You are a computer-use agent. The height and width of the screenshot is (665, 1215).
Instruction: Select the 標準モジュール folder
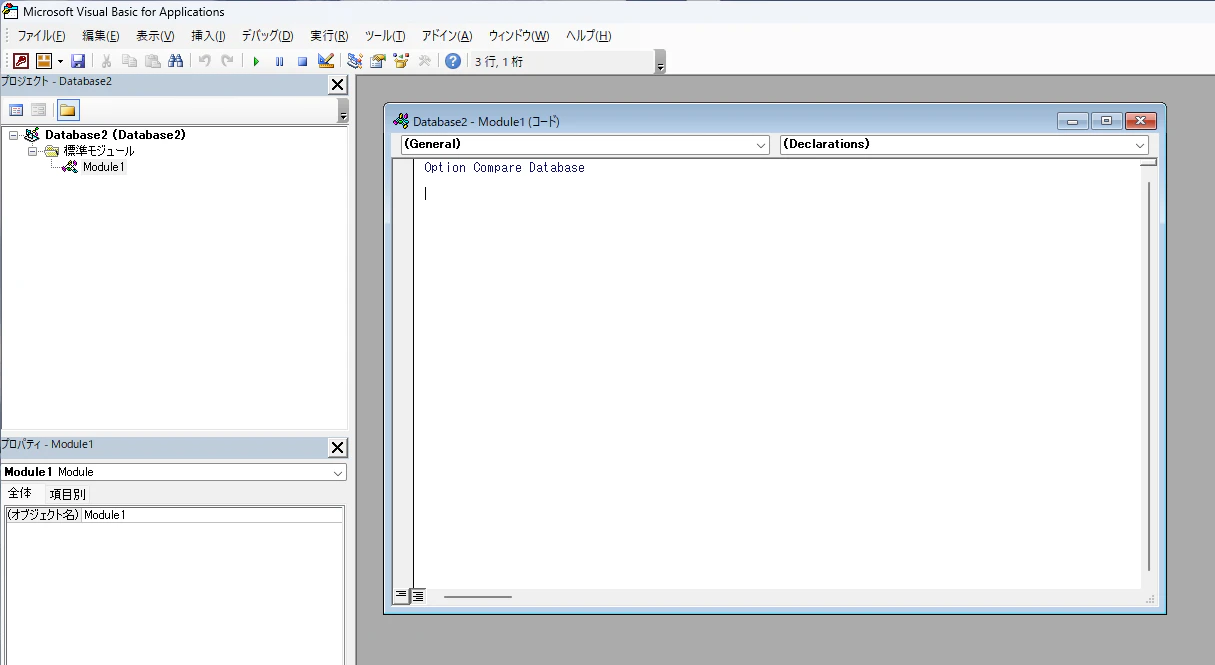click(99, 151)
